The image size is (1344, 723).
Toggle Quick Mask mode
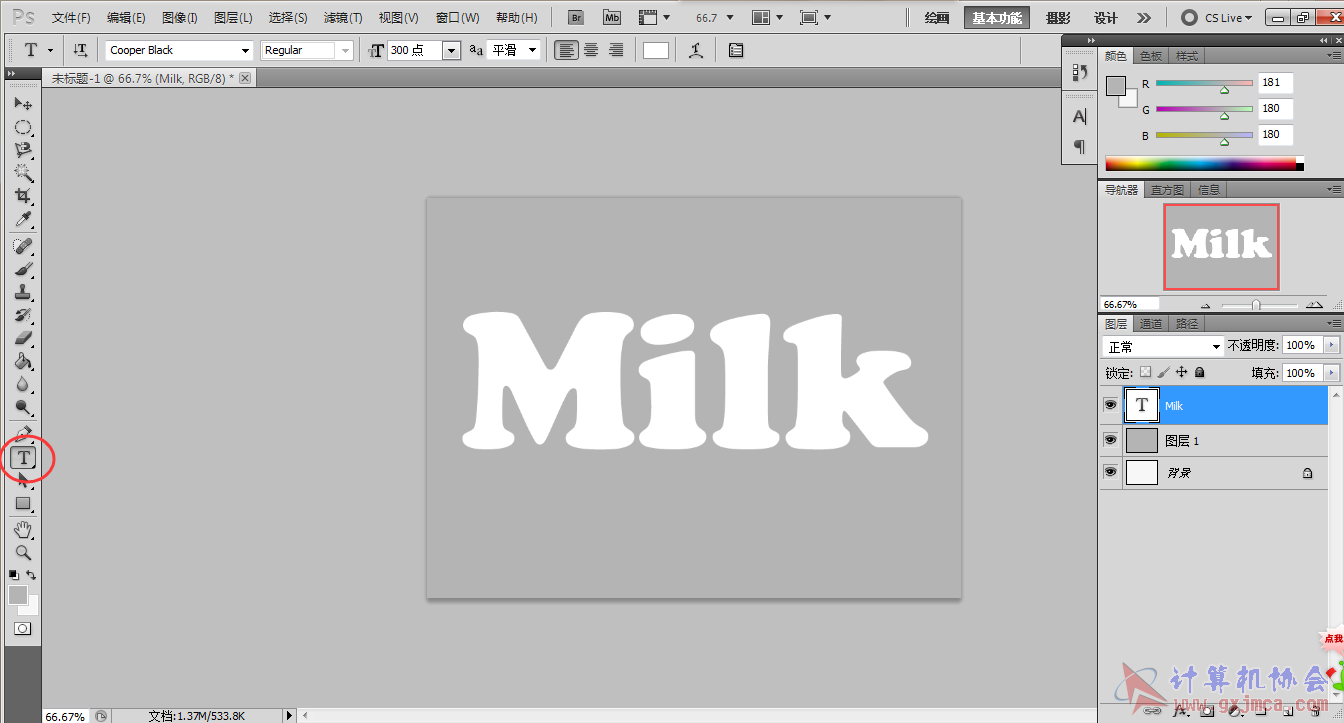coord(22,628)
